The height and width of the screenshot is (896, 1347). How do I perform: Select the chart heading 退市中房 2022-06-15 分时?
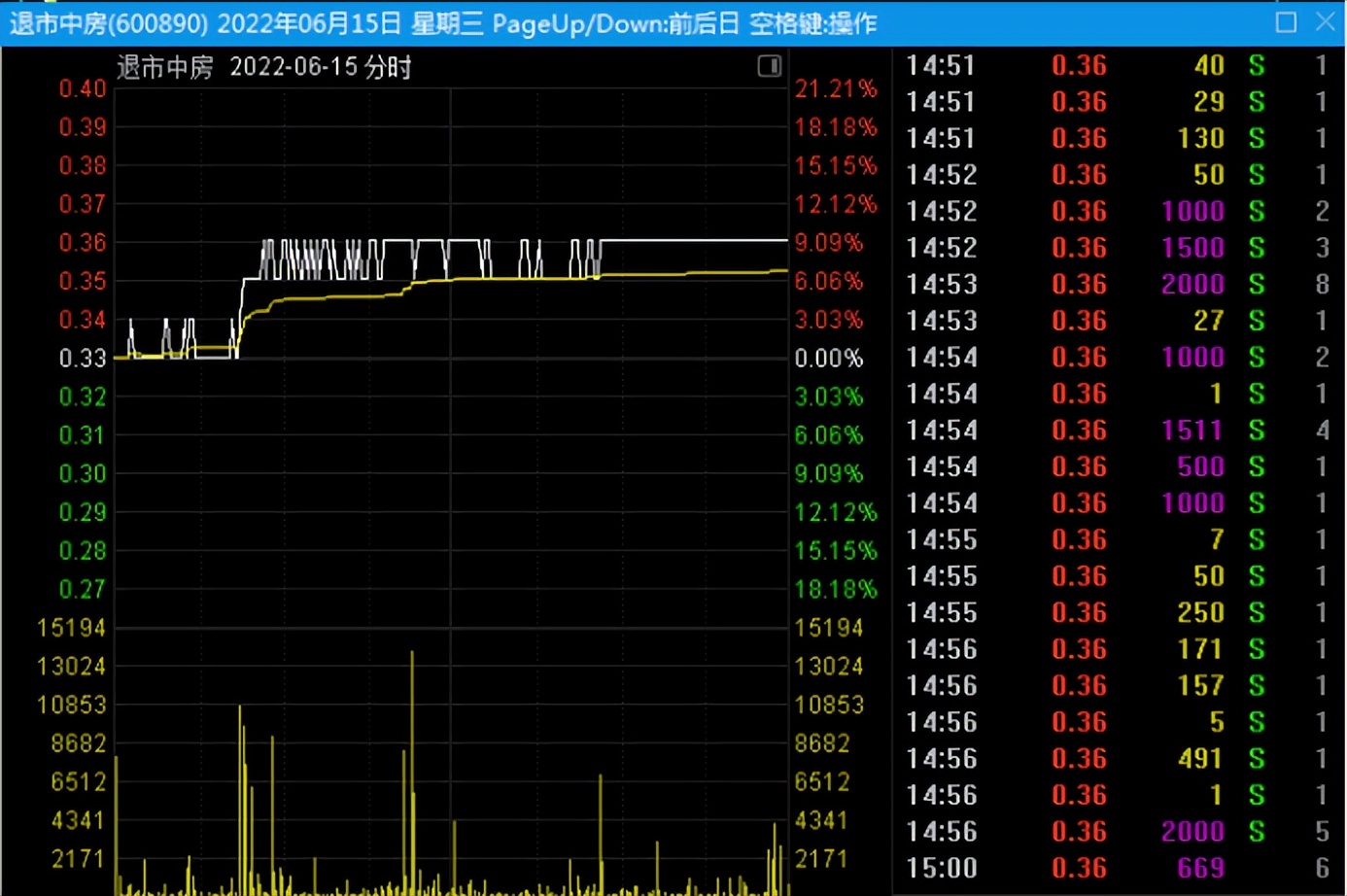[x=264, y=67]
